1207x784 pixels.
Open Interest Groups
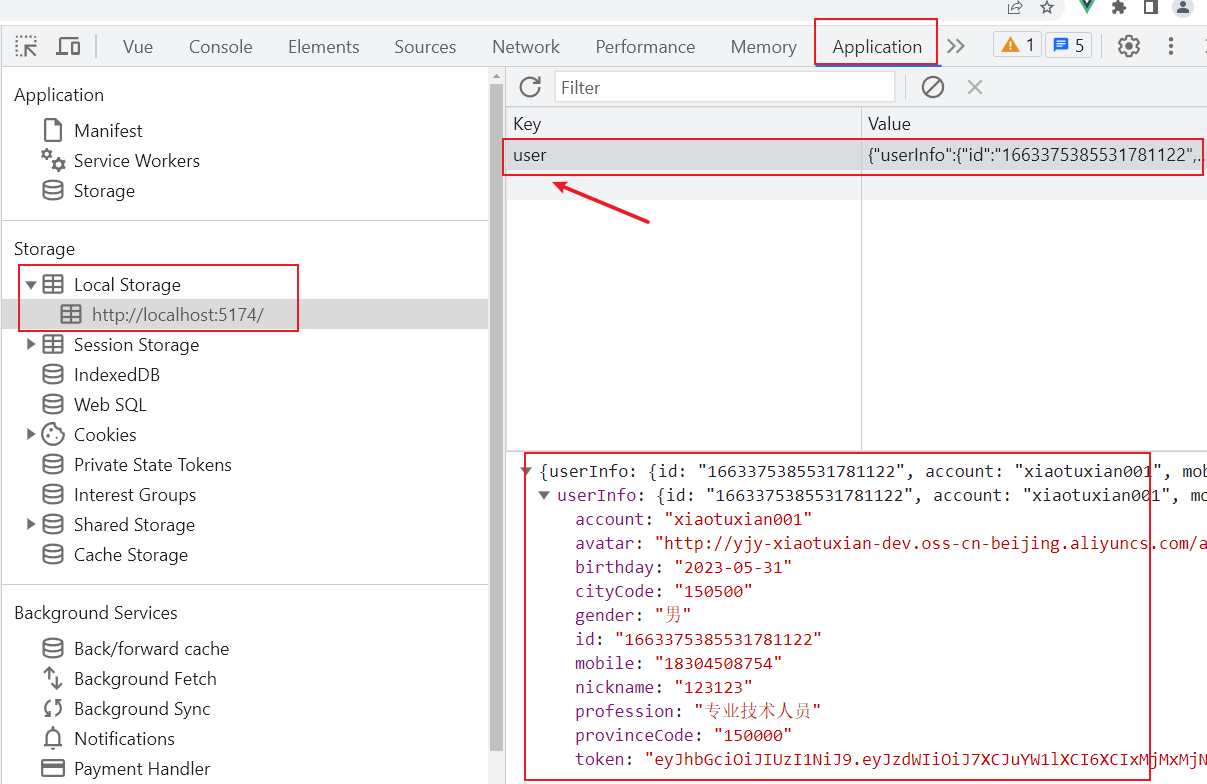click(135, 495)
